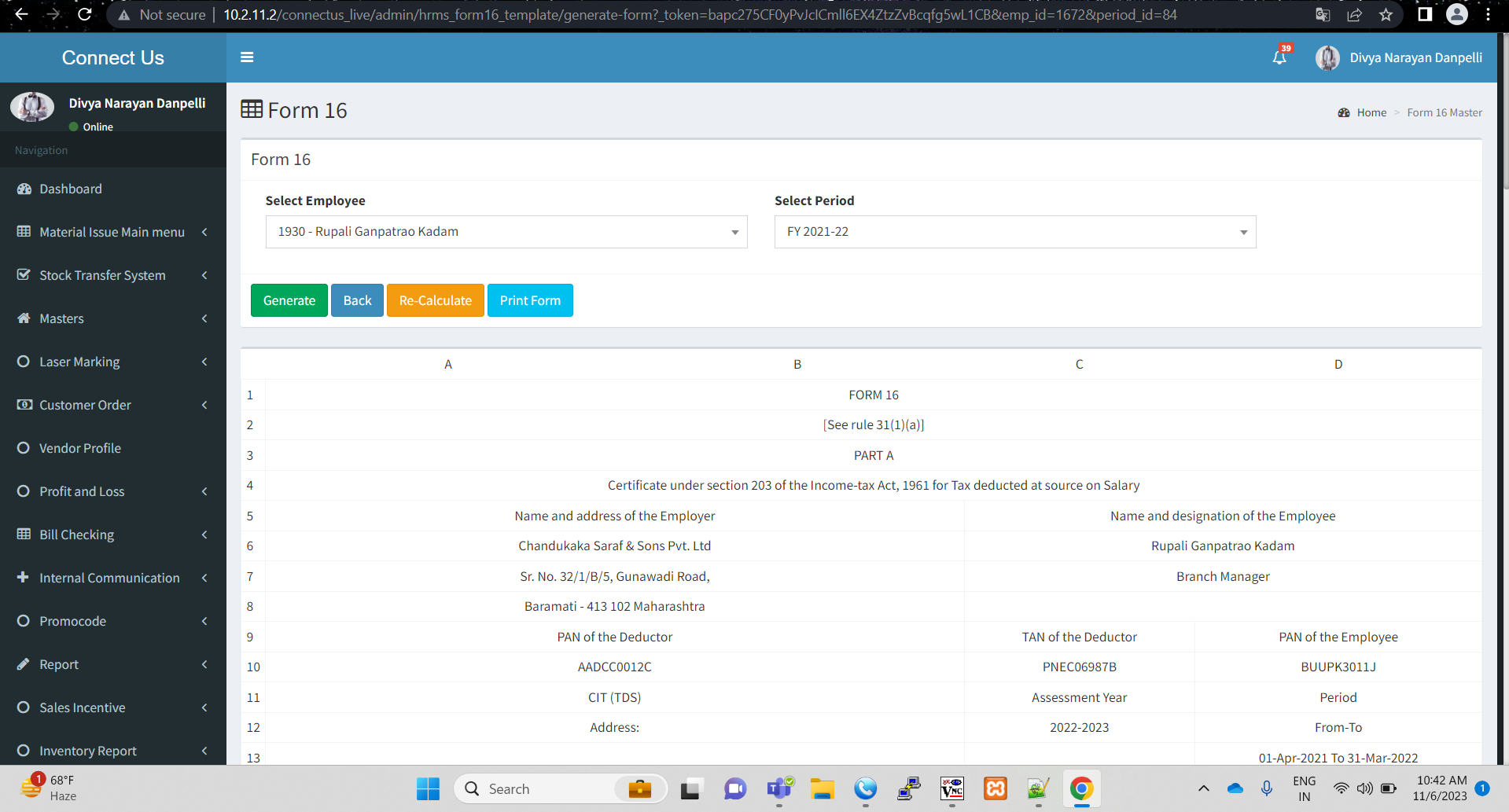
Task: Click the Print Form button
Action: 530,300
